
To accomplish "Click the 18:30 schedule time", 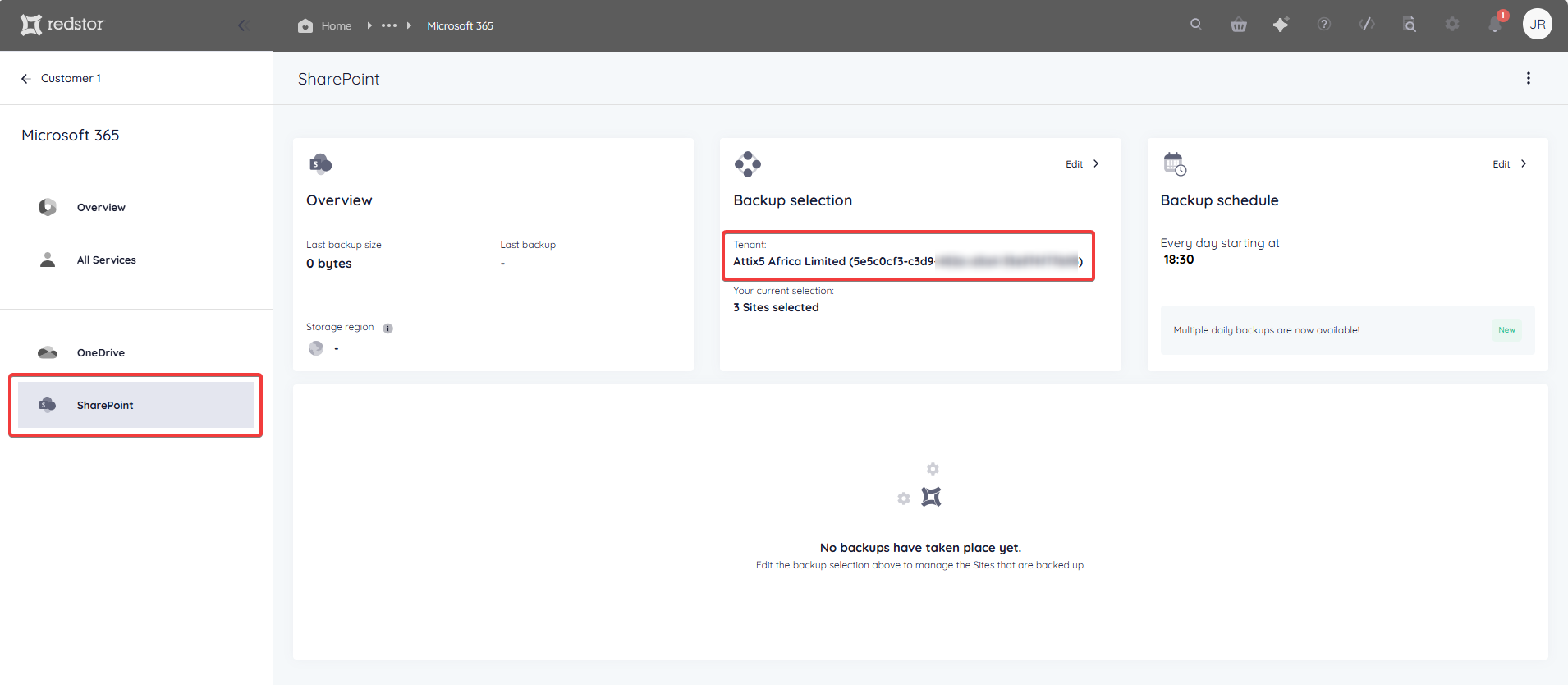I will (1179, 260).
